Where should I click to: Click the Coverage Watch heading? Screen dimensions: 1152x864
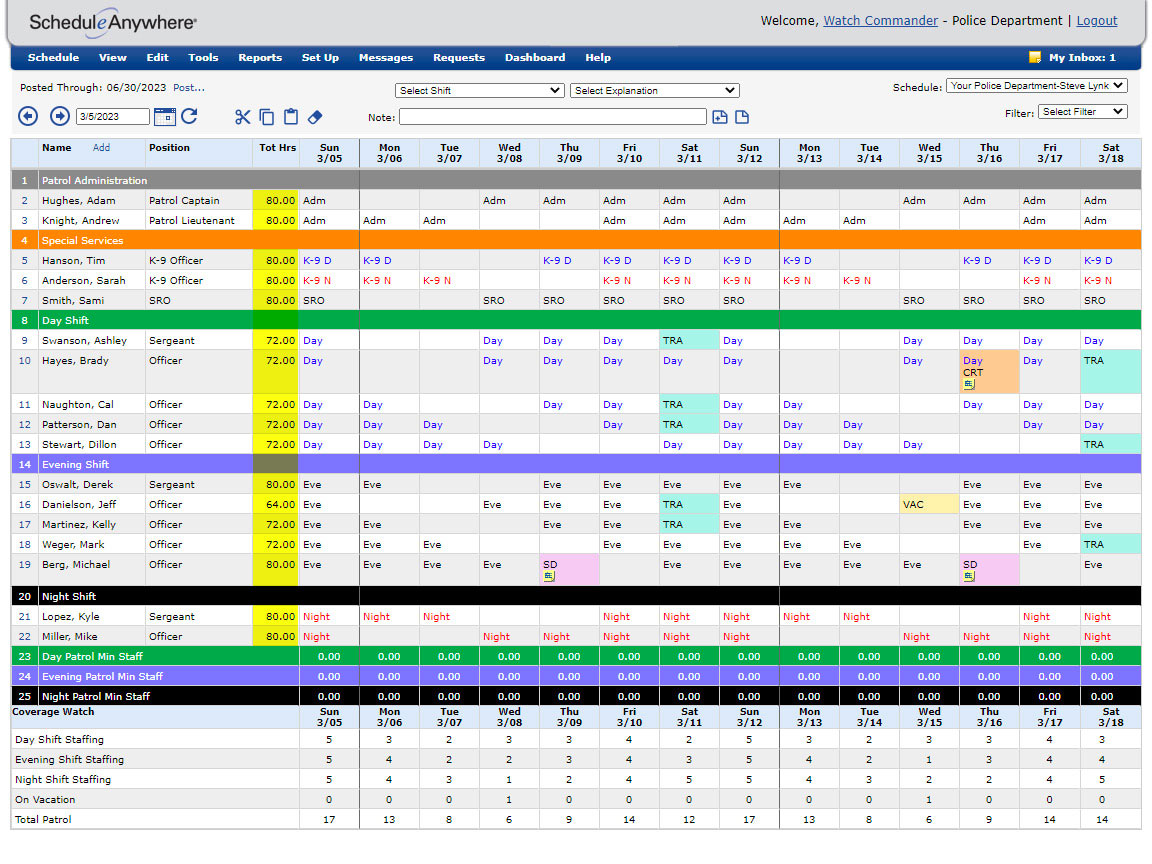pyautogui.click(x=53, y=711)
